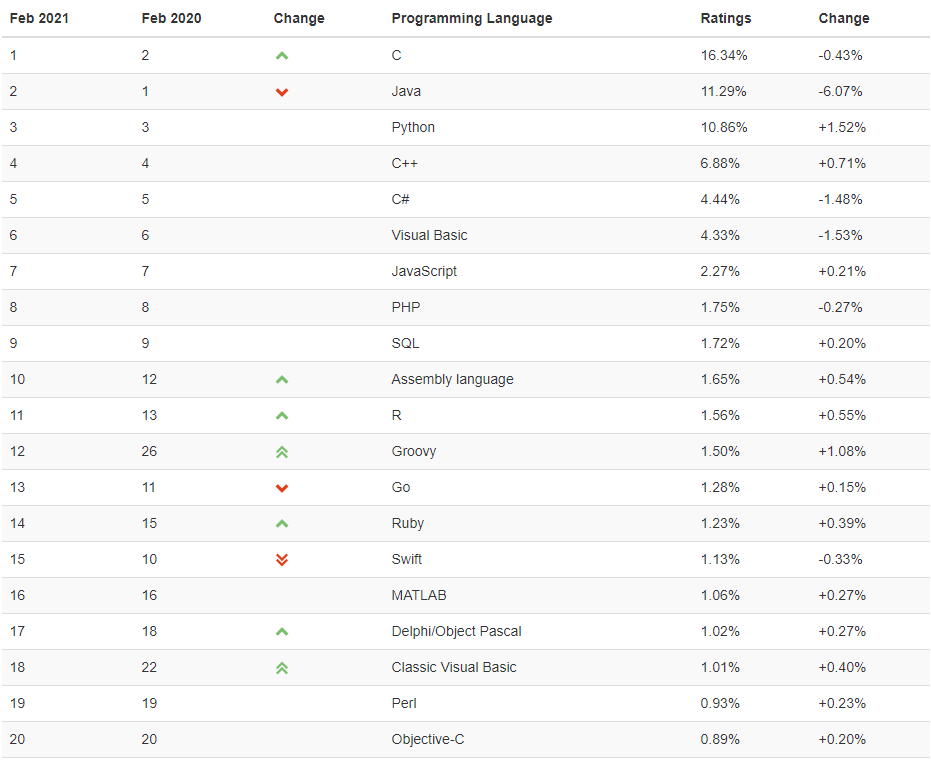Image resolution: width=931 pixels, height=762 pixels.
Task: Click the -6.07% change value for Java
Action: tap(840, 92)
